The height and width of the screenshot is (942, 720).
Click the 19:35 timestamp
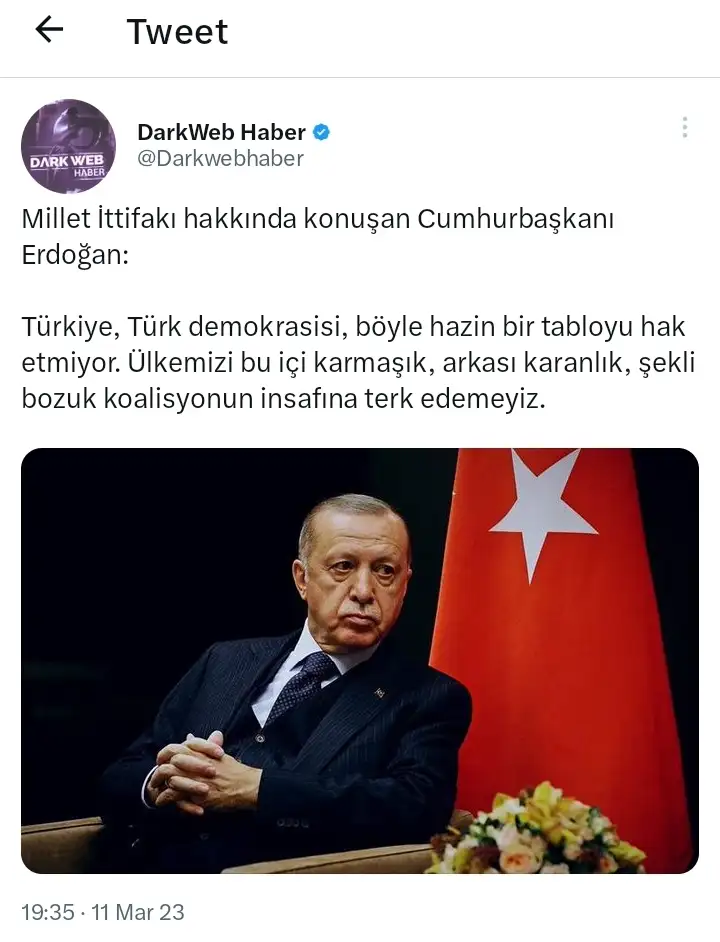coord(48,912)
